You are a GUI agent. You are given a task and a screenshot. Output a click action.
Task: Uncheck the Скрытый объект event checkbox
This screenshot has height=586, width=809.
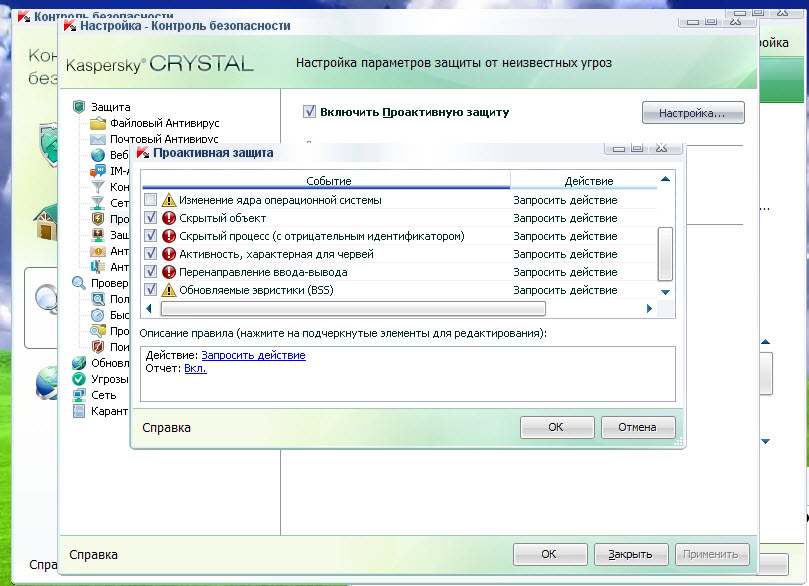click(x=150, y=218)
